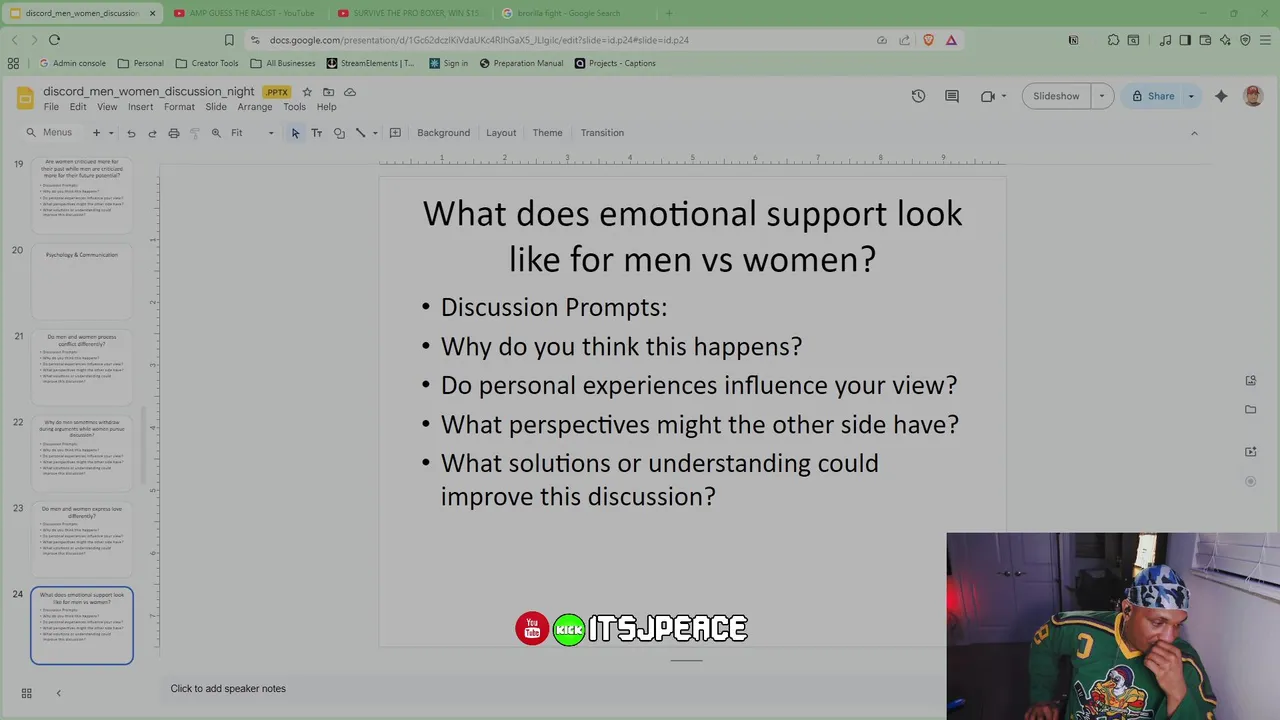Open the Leo AI sparkle icon
The width and height of the screenshot is (1280, 720).
click(1225, 40)
